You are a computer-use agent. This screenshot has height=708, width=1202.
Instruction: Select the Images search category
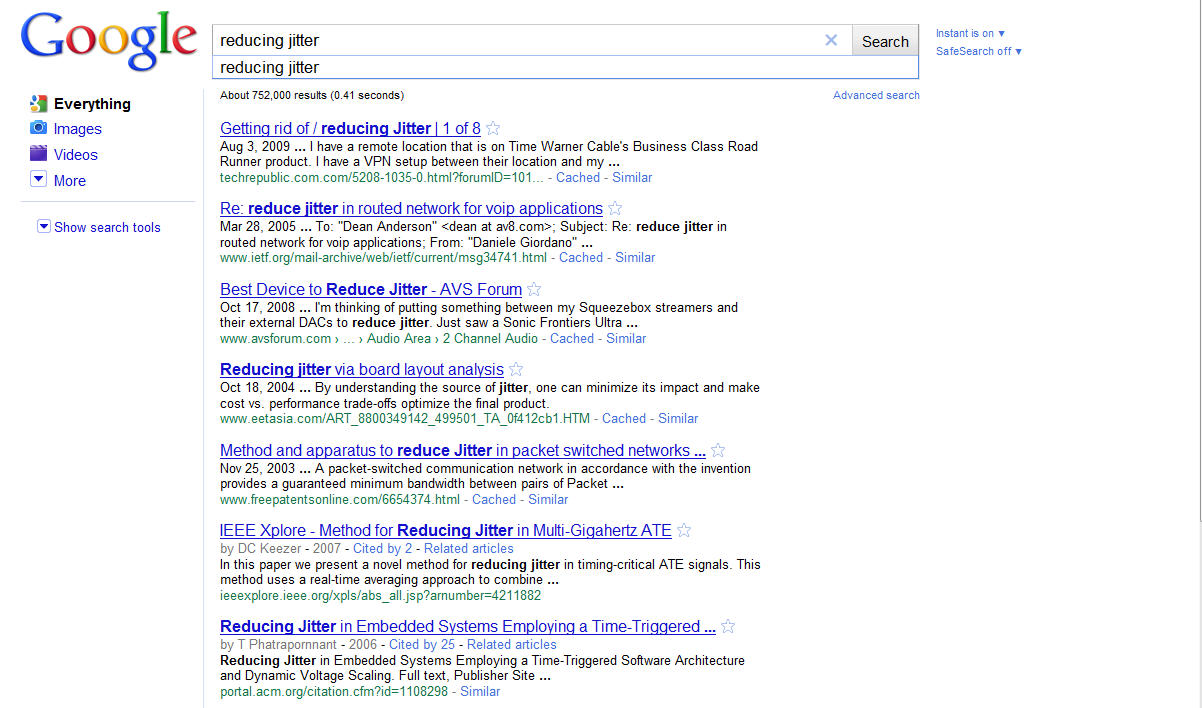click(x=77, y=129)
